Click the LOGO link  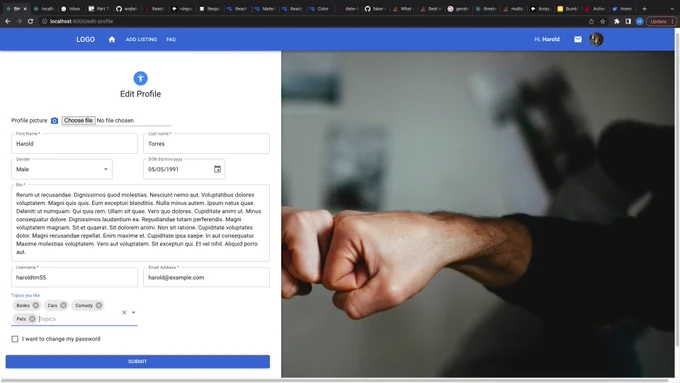[x=85, y=39]
